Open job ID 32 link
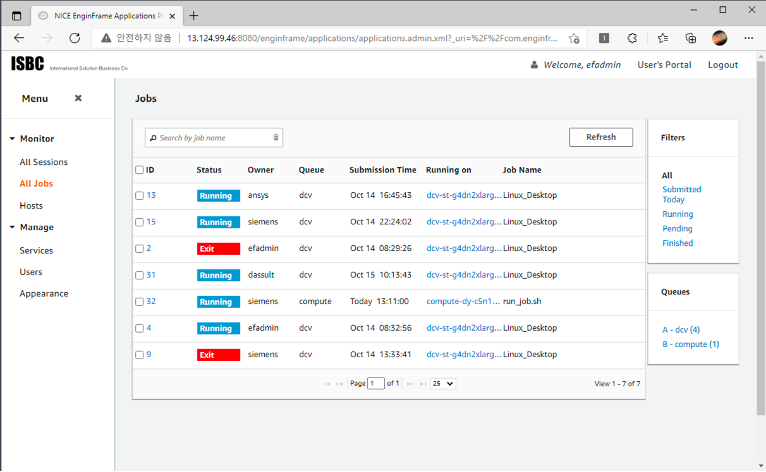The image size is (766, 472). 151,301
